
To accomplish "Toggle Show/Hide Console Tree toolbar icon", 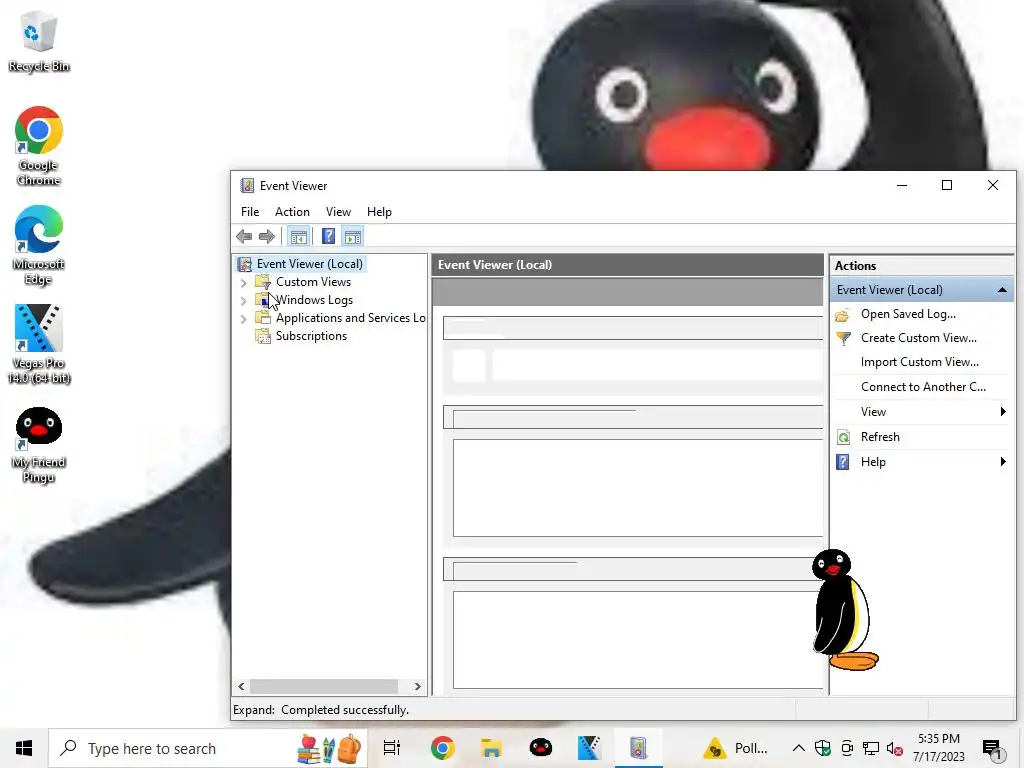I will click(298, 236).
